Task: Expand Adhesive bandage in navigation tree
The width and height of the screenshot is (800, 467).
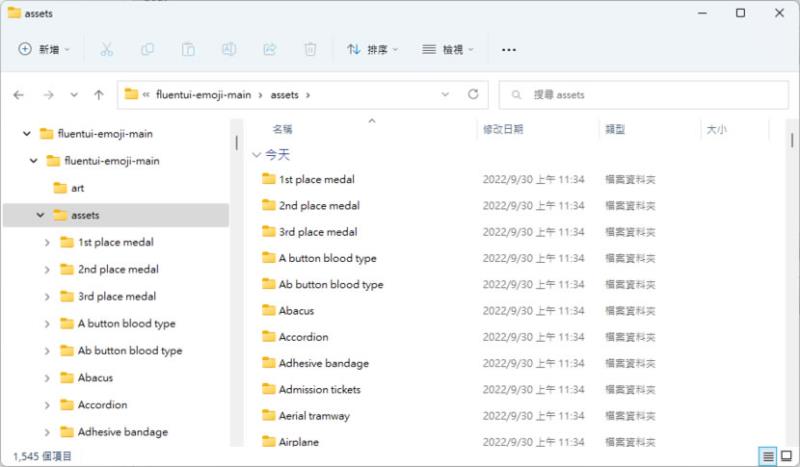Action: pyautogui.click(x=47, y=432)
